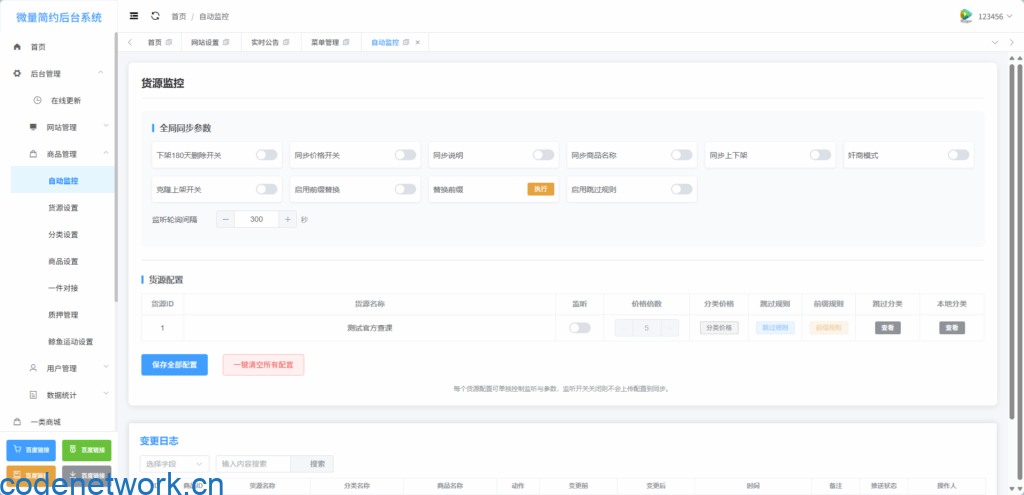Viewport: 1024px width, 495px height.
Task: Click the 输入内容搜索 search field
Action: pos(254,464)
